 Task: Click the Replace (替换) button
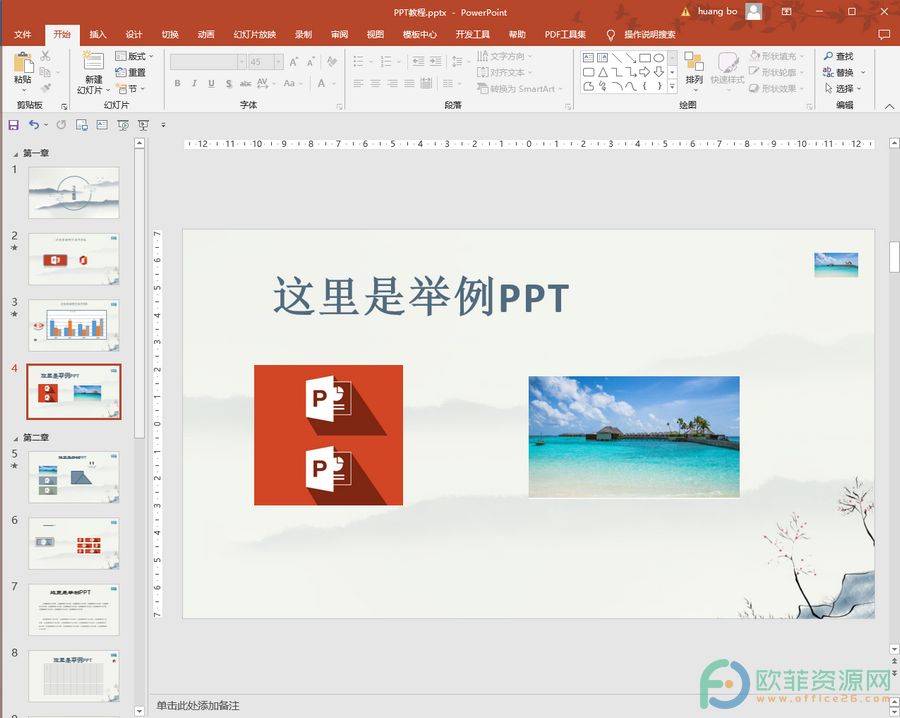coord(843,72)
